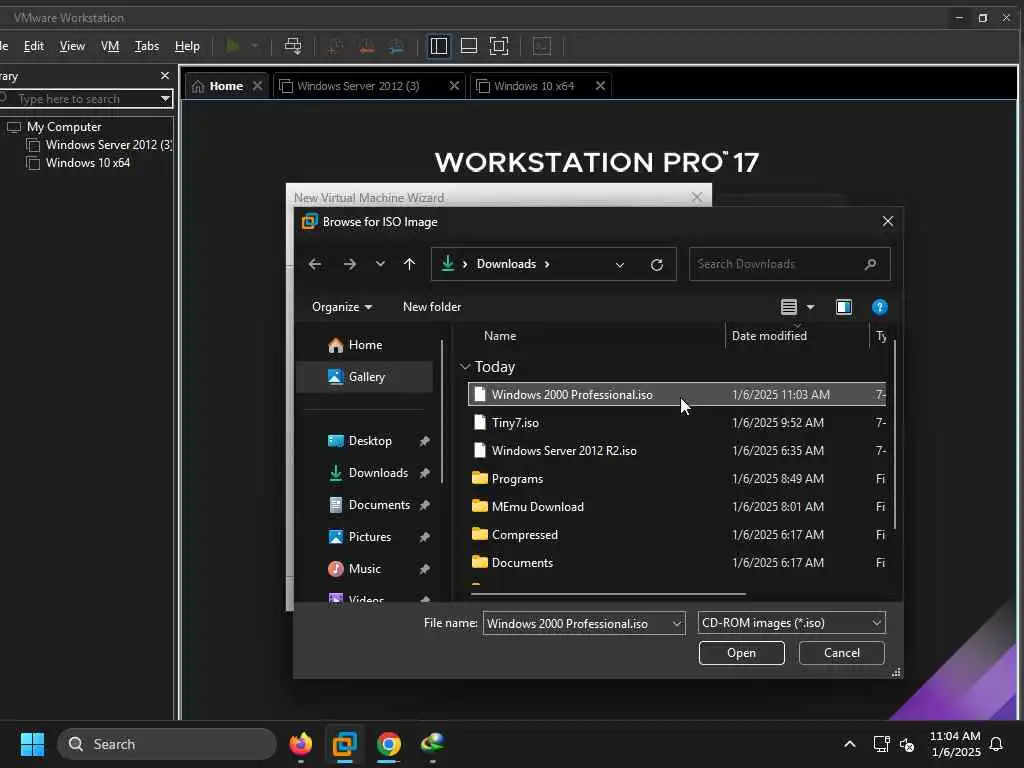Select Windows Server 2012 (3) in library tree
This screenshot has height=768, width=1024.
coord(99,144)
